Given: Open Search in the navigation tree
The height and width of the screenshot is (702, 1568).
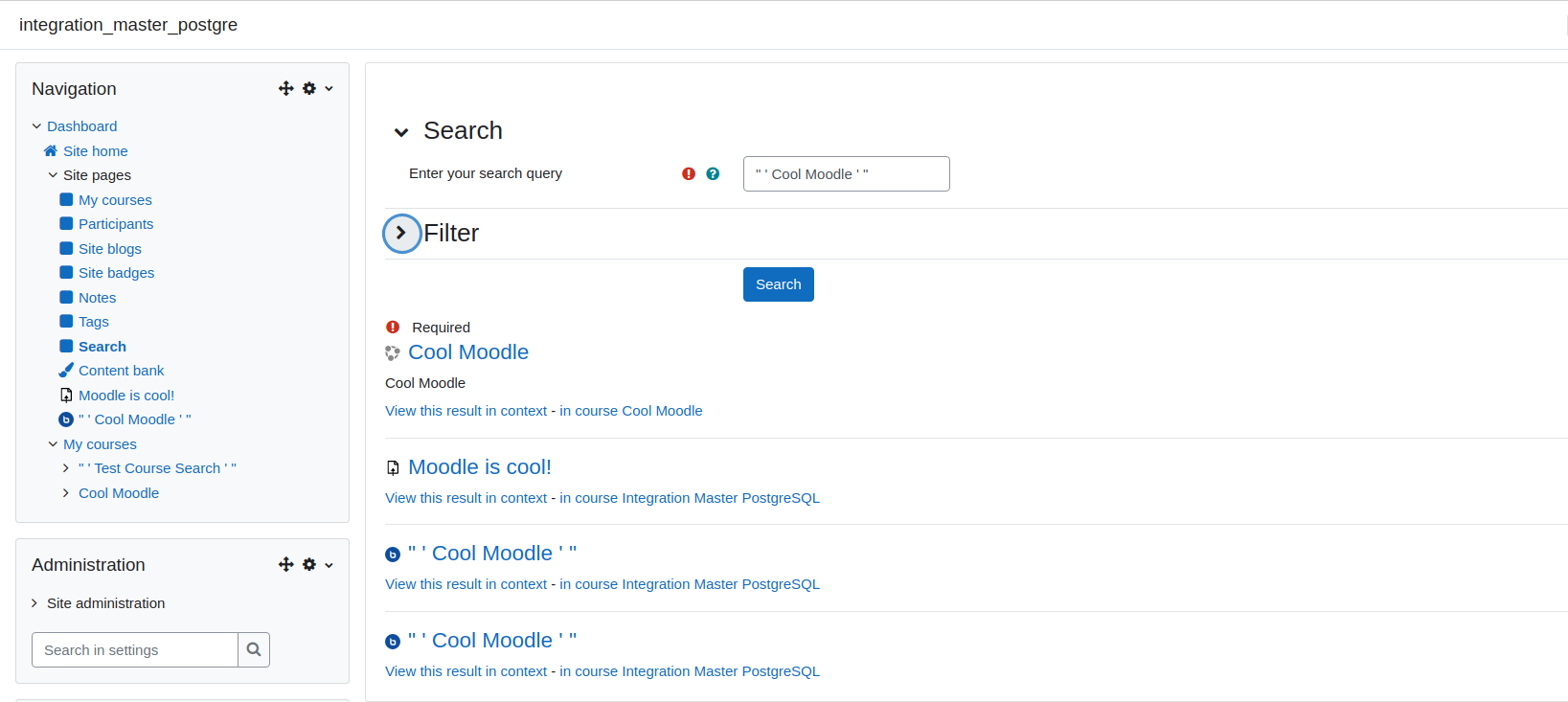Looking at the screenshot, I should point(102,346).
